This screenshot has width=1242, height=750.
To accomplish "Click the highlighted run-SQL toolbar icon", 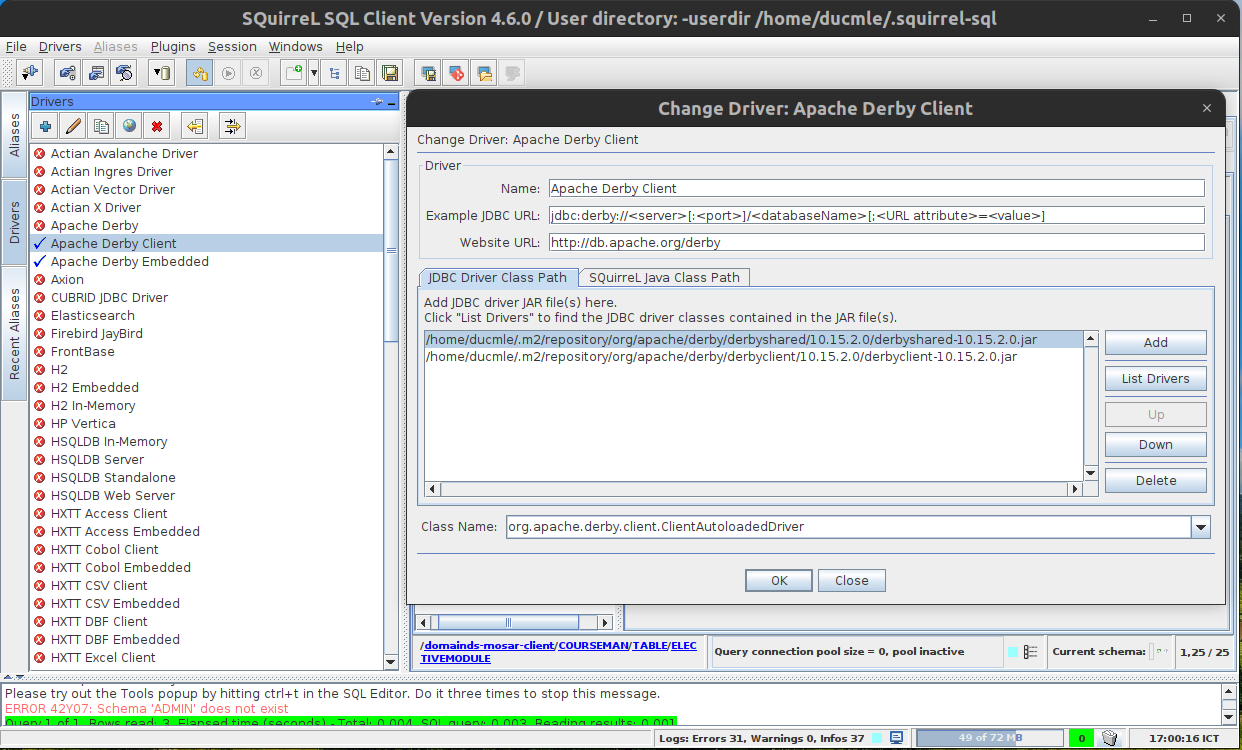I will point(199,73).
